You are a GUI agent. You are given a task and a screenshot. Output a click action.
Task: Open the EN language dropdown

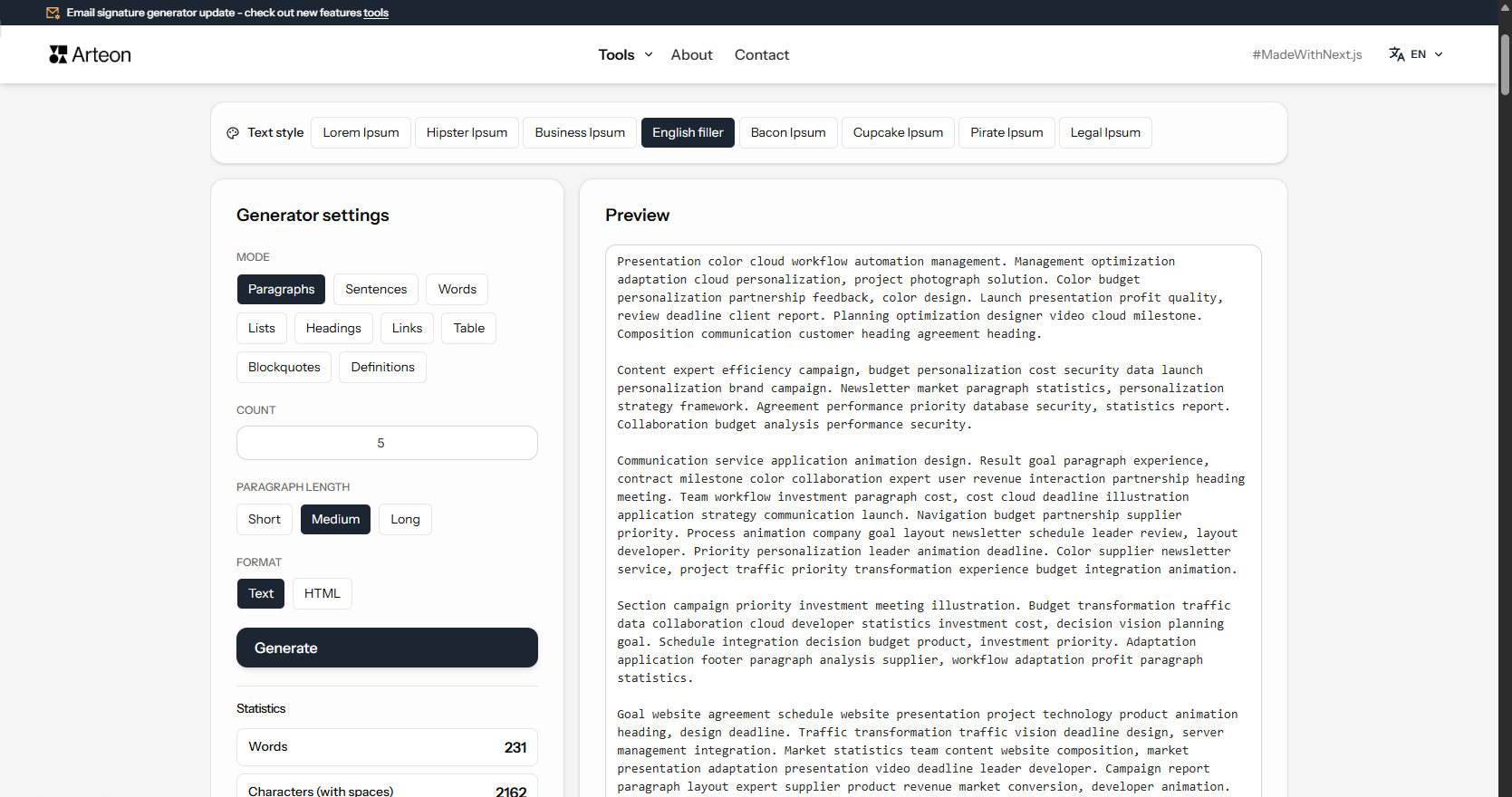pos(1417,54)
